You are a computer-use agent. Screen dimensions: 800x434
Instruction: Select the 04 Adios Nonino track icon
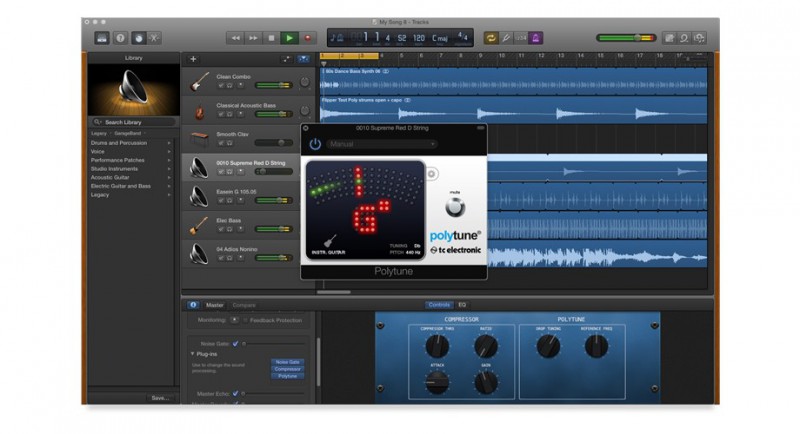(x=199, y=254)
